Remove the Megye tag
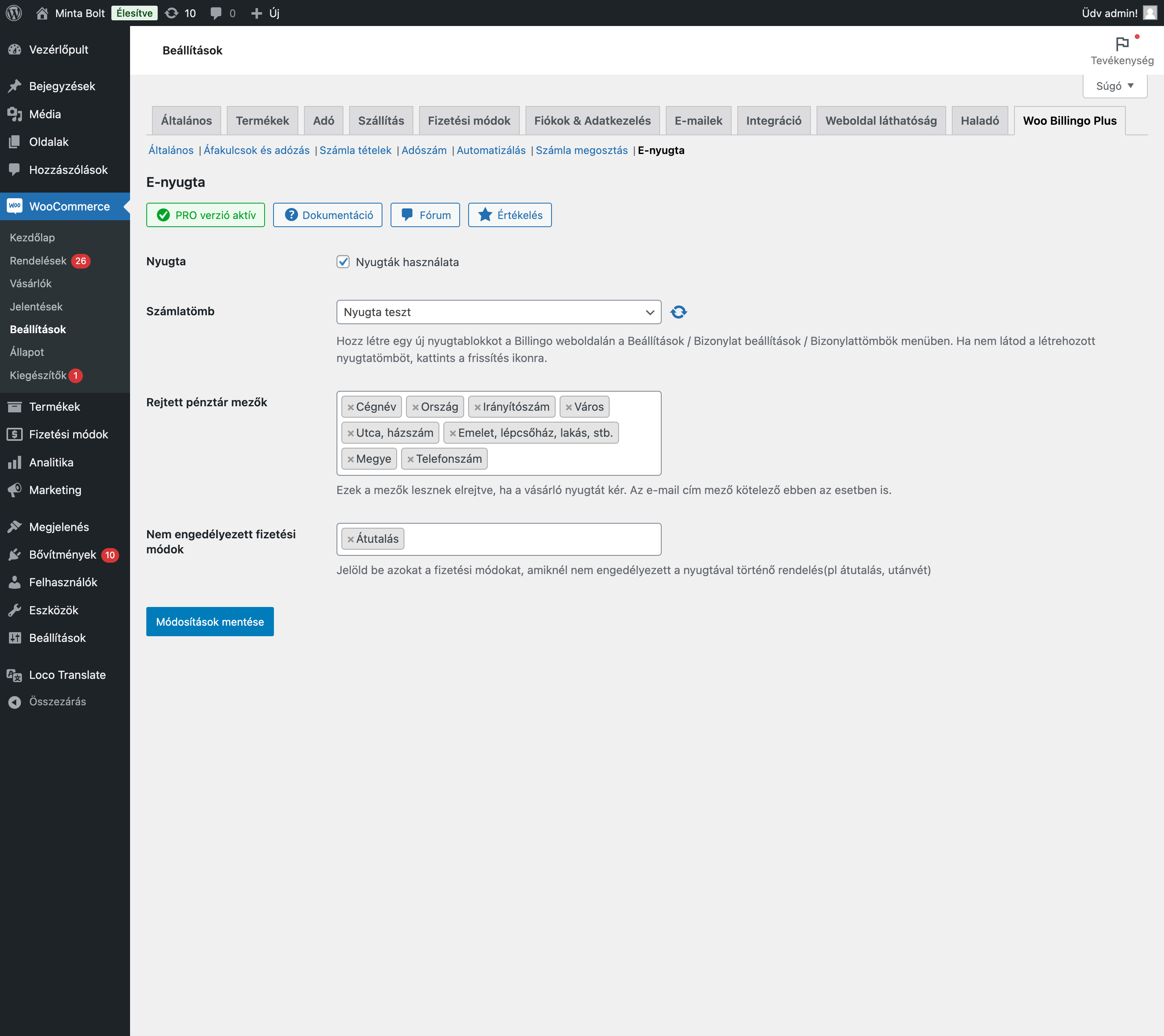1164x1036 pixels. tap(351, 459)
